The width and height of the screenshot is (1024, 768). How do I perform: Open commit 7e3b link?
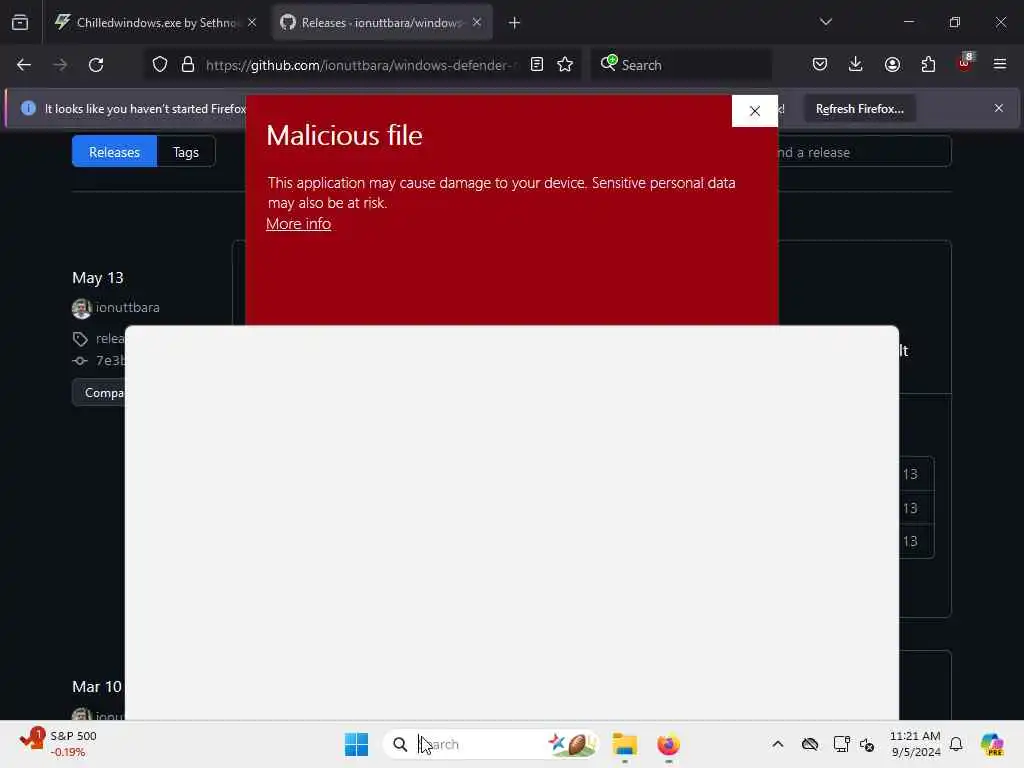[x=110, y=360]
